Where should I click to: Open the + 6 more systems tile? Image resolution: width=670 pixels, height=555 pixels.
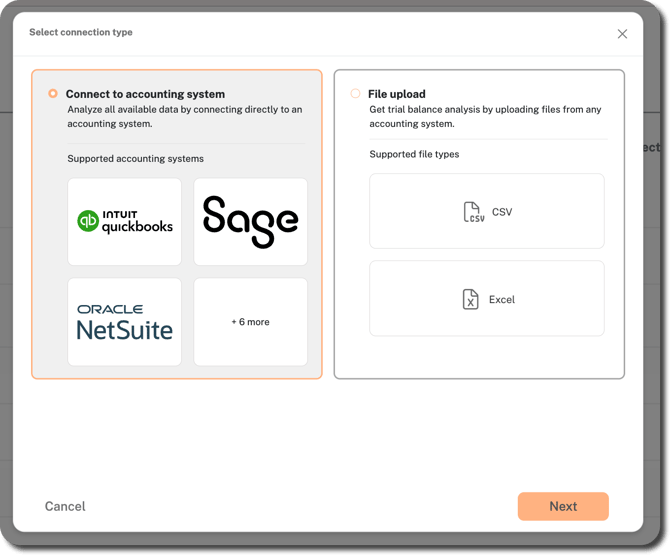(250, 322)
